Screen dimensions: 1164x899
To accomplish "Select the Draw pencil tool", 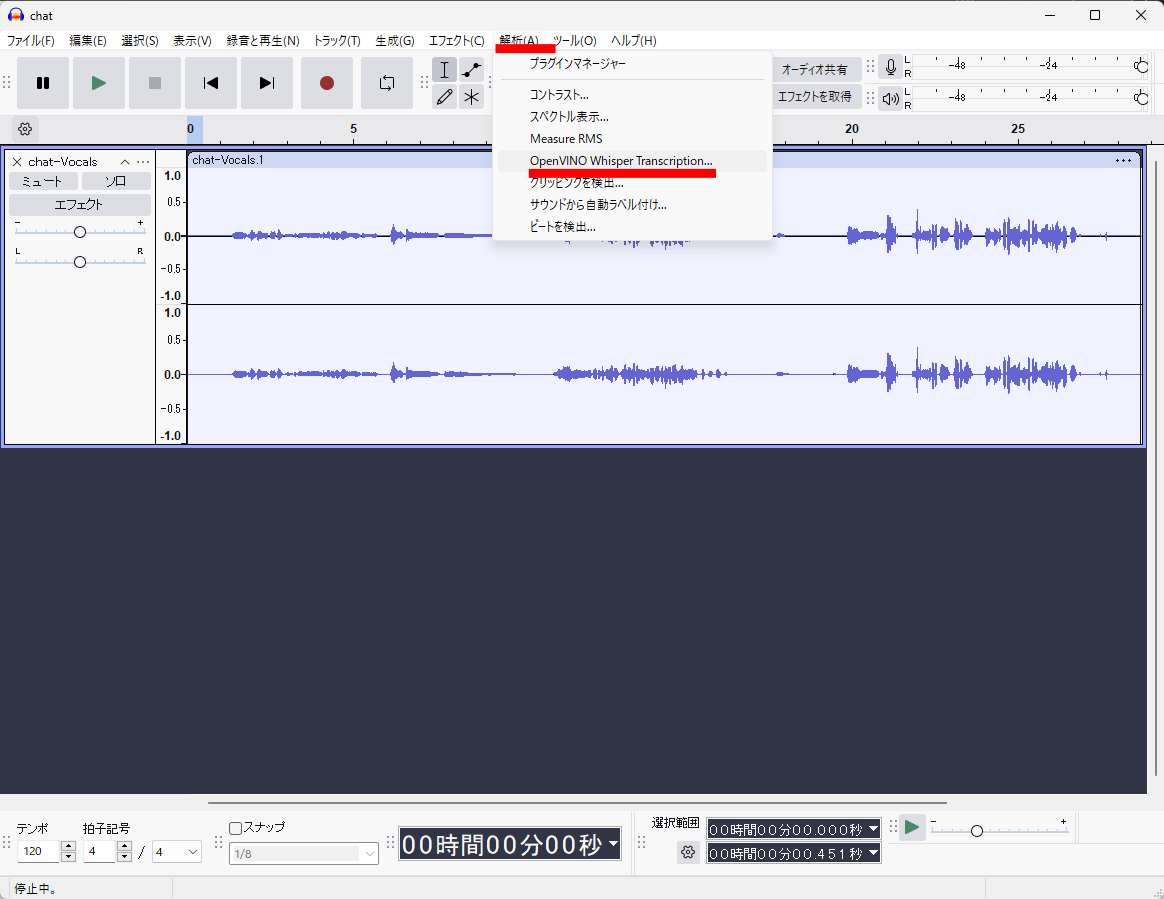I will click(x=445, y=97).
